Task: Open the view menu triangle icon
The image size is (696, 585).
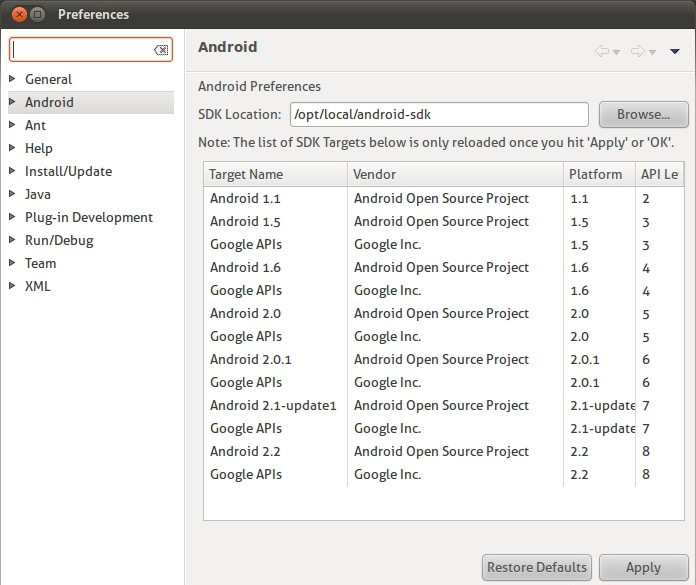Action: tap(675, 52)
